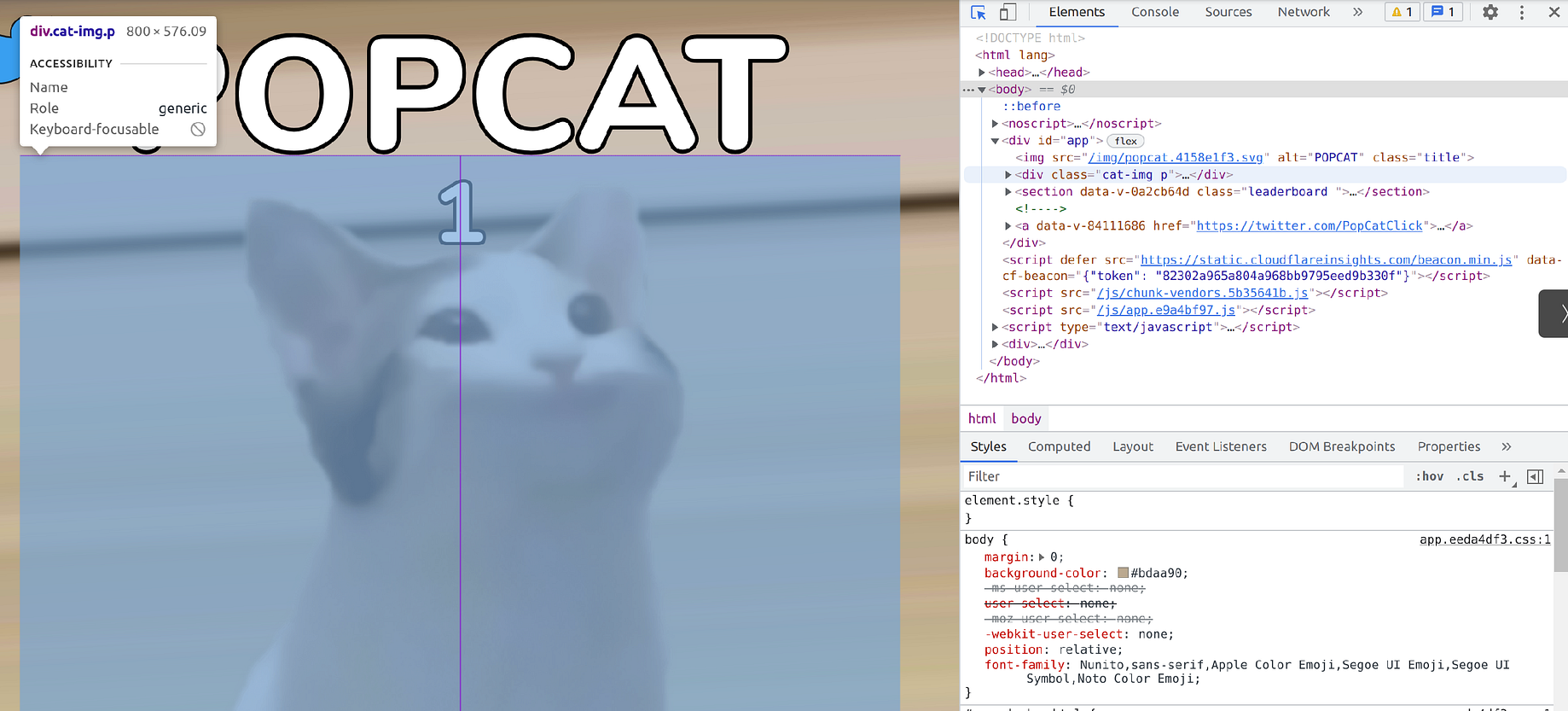
Task: Switch to the Console tab
Action: (x=1155, y=12)
